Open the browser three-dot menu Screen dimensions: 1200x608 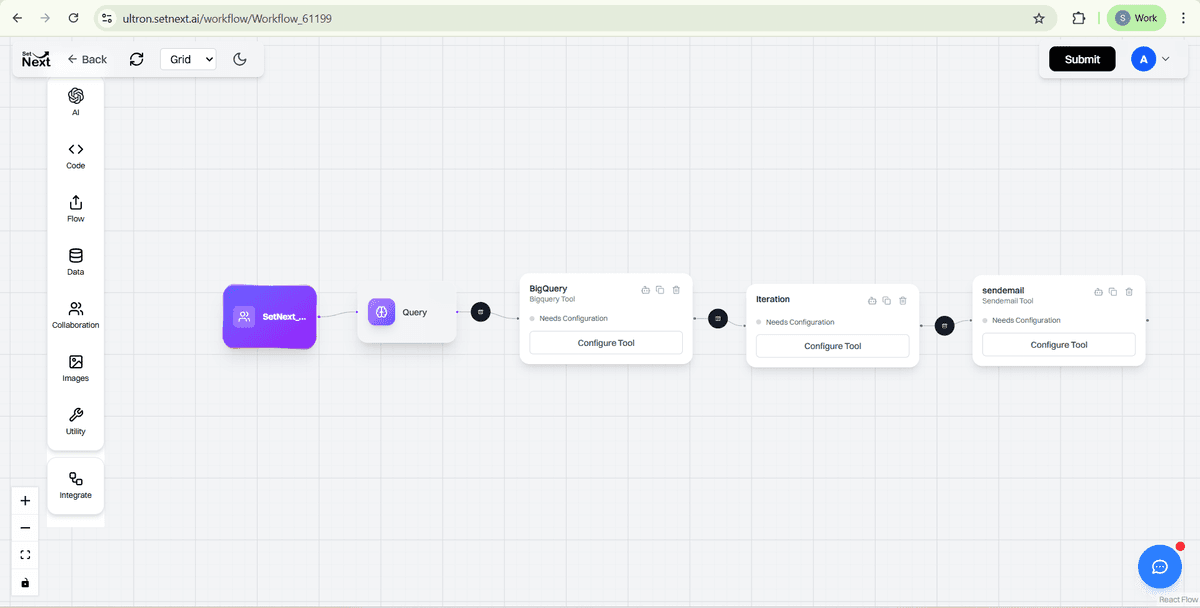point(1184,18)
